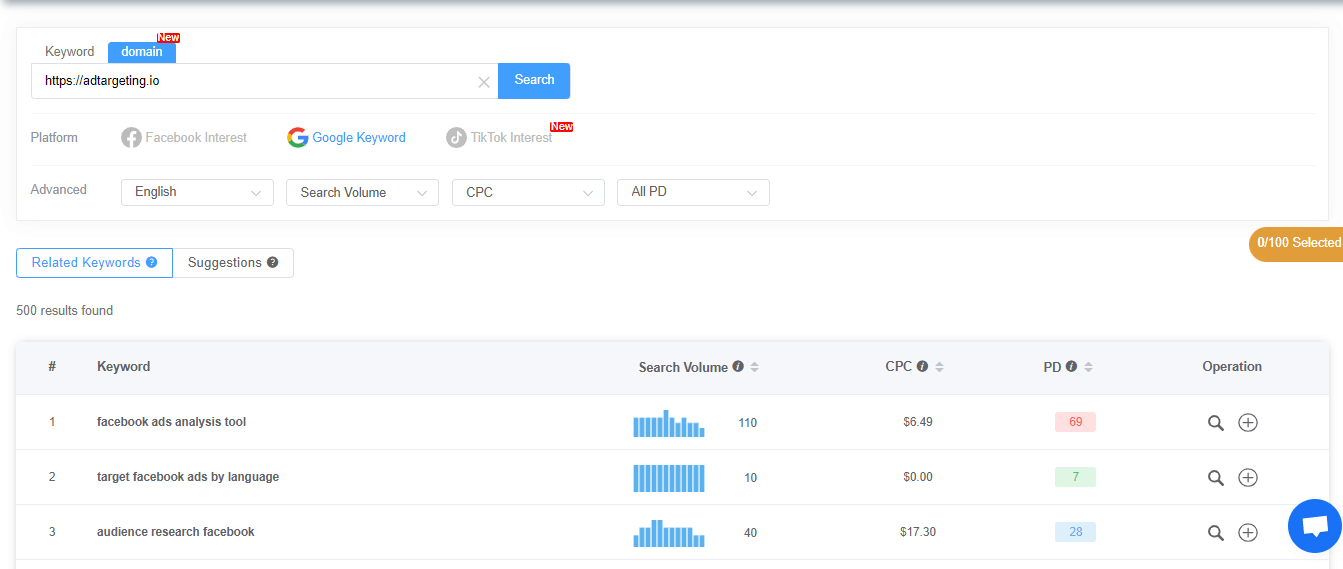Image resolution: width=1343 pixels, height=569 pixels.
Task: Open the live chat bubble
Action: [x=1314, y=526]
